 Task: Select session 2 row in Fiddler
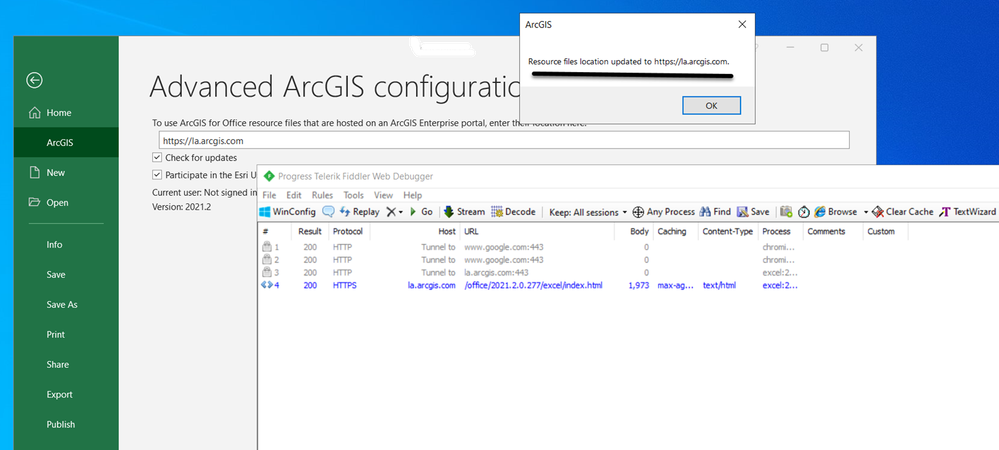pyautogui.click(x=529, y=259)
